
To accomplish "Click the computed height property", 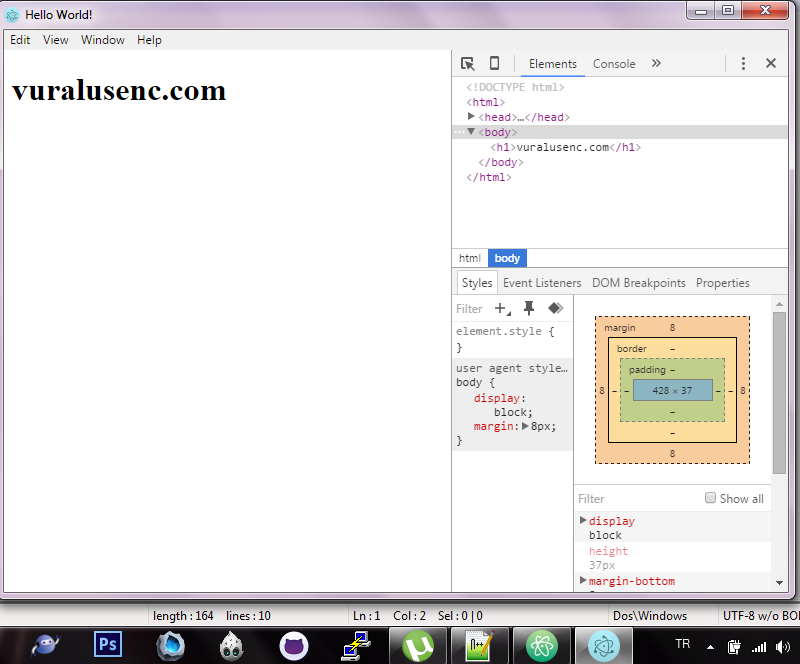I will (608, 551).
